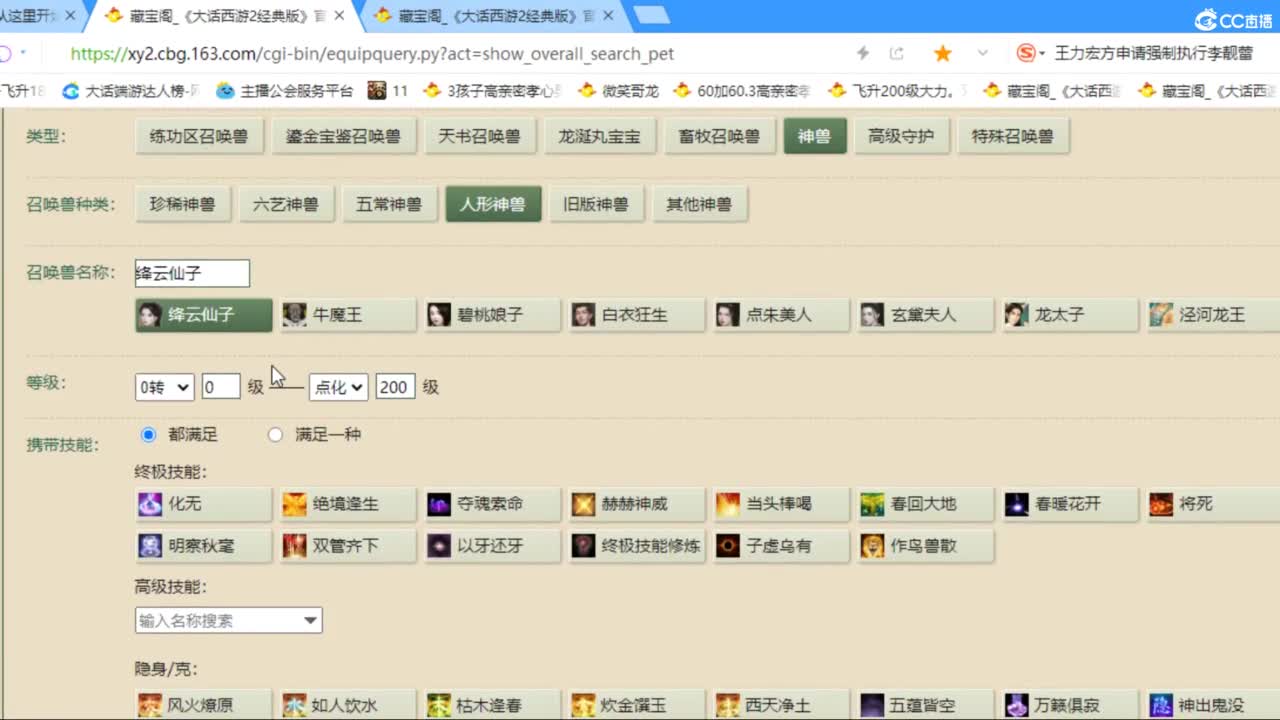Image resolution: width=1280 pixels, height=720 pixels.
Task: Select type 神兽
Action: pos(815,137)
